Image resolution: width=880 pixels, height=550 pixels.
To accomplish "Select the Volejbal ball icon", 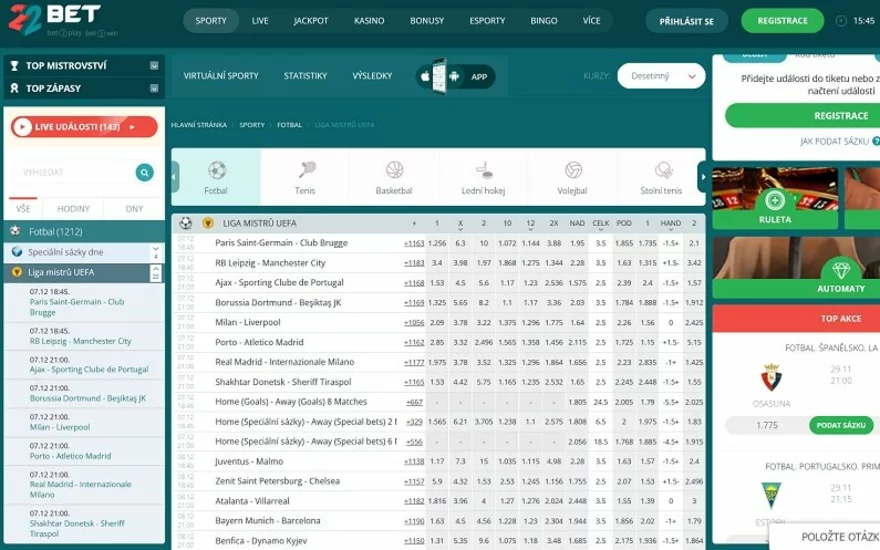I will [x=573, y=169].
